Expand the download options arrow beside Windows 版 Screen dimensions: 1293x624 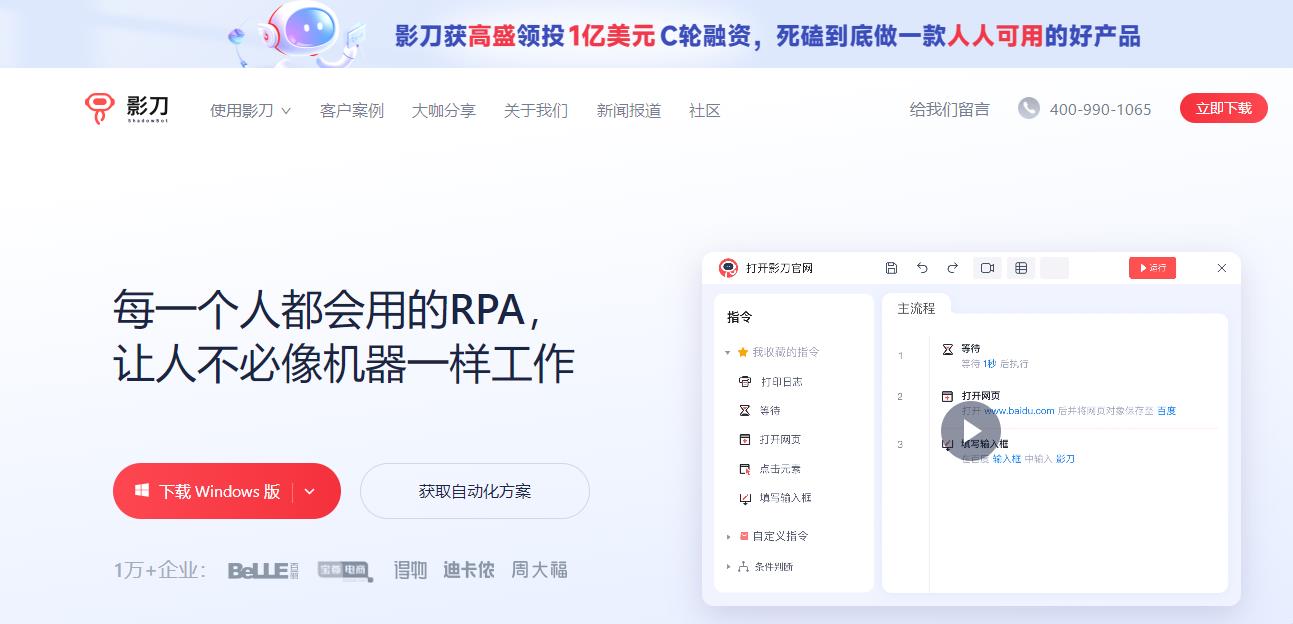pos(309,491)
